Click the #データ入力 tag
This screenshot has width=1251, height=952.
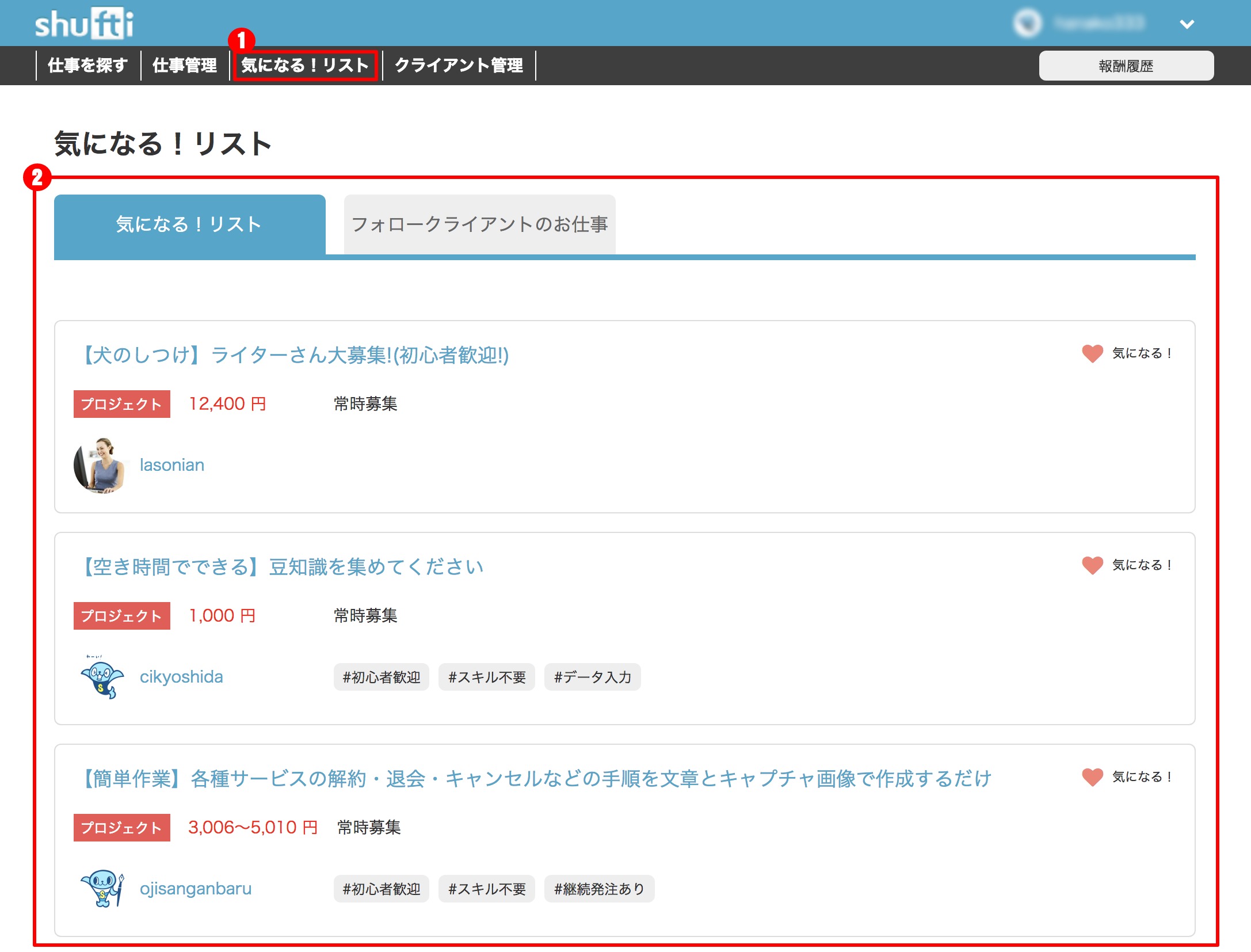(x=592, y=677)
